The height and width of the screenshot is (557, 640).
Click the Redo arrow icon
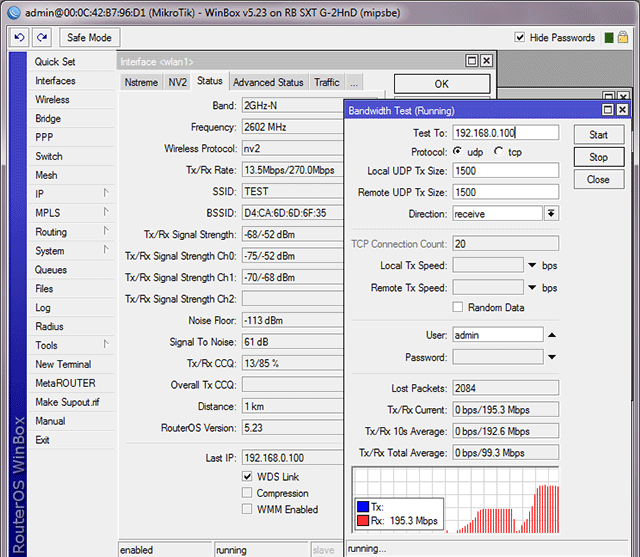coord(42,38)
